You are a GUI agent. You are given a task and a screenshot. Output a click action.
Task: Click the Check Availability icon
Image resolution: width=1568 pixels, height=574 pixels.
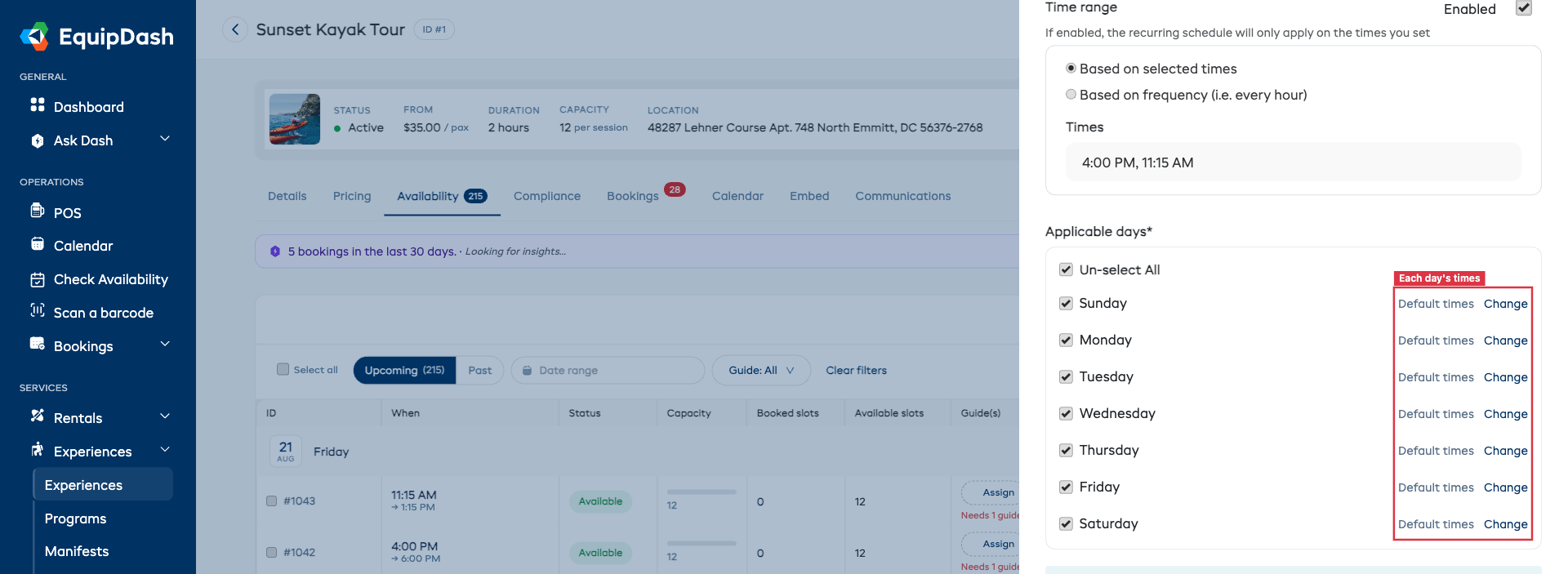click(x=38, y=280)
